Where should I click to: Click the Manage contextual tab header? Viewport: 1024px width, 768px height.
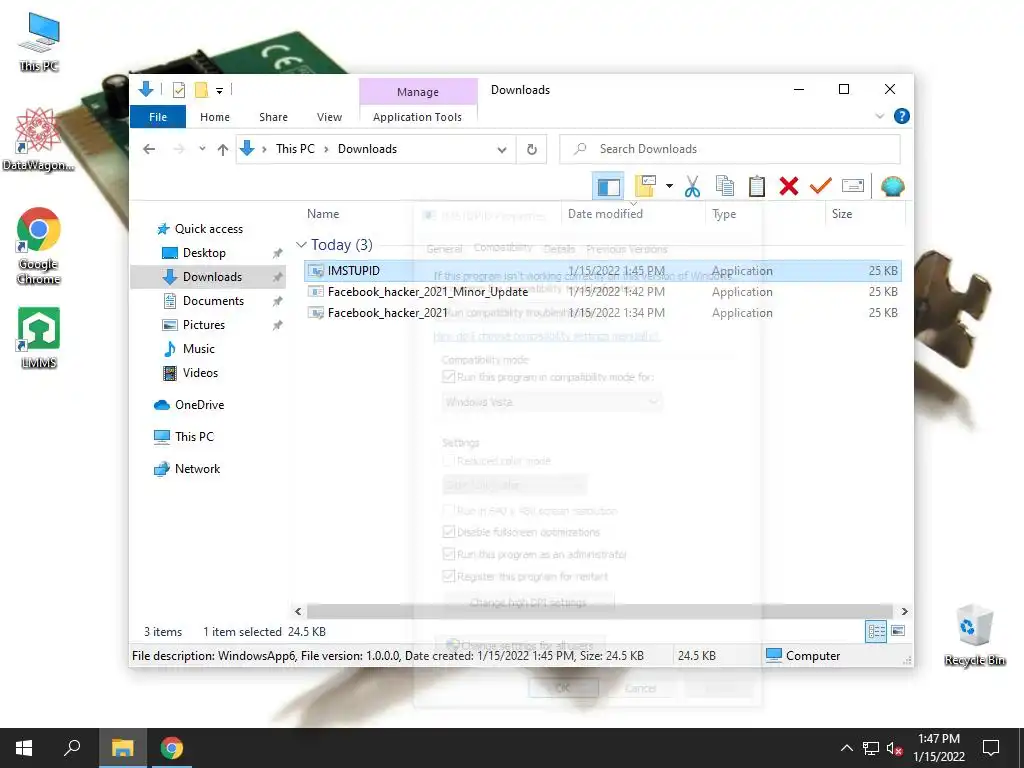[418, 92]
